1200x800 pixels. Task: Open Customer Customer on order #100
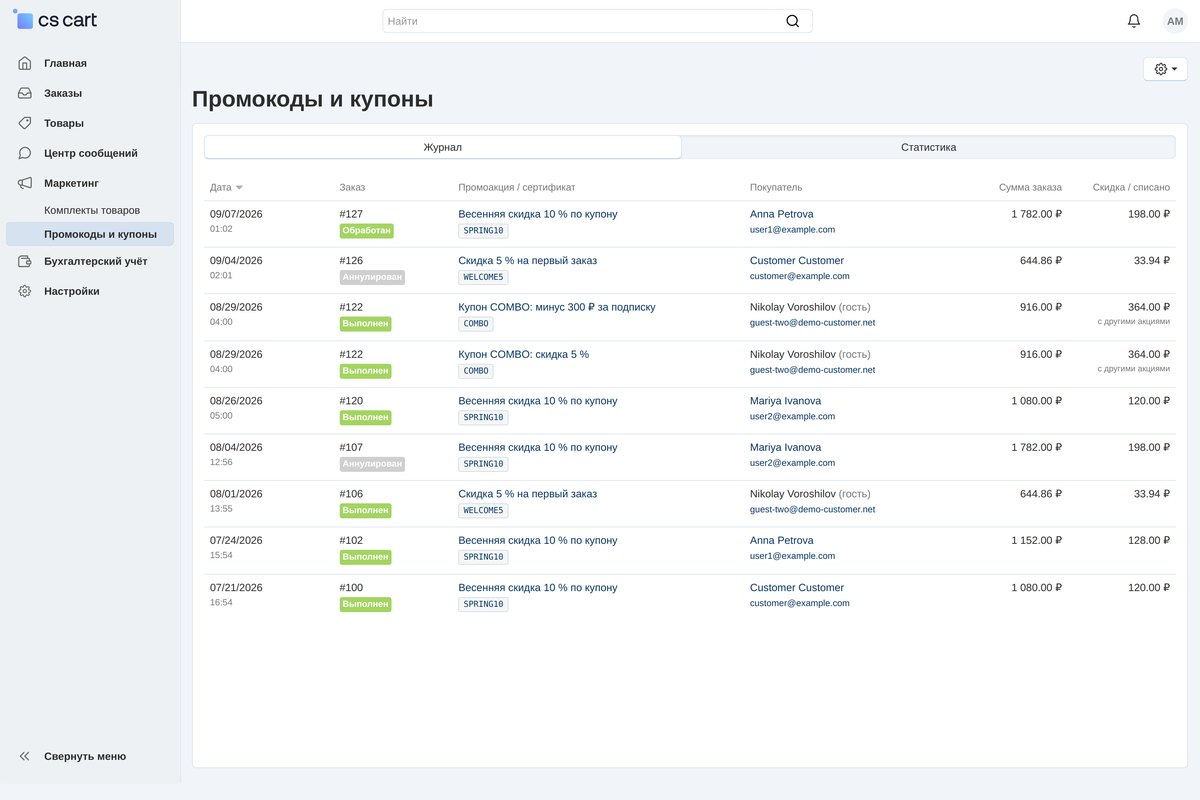797,588
